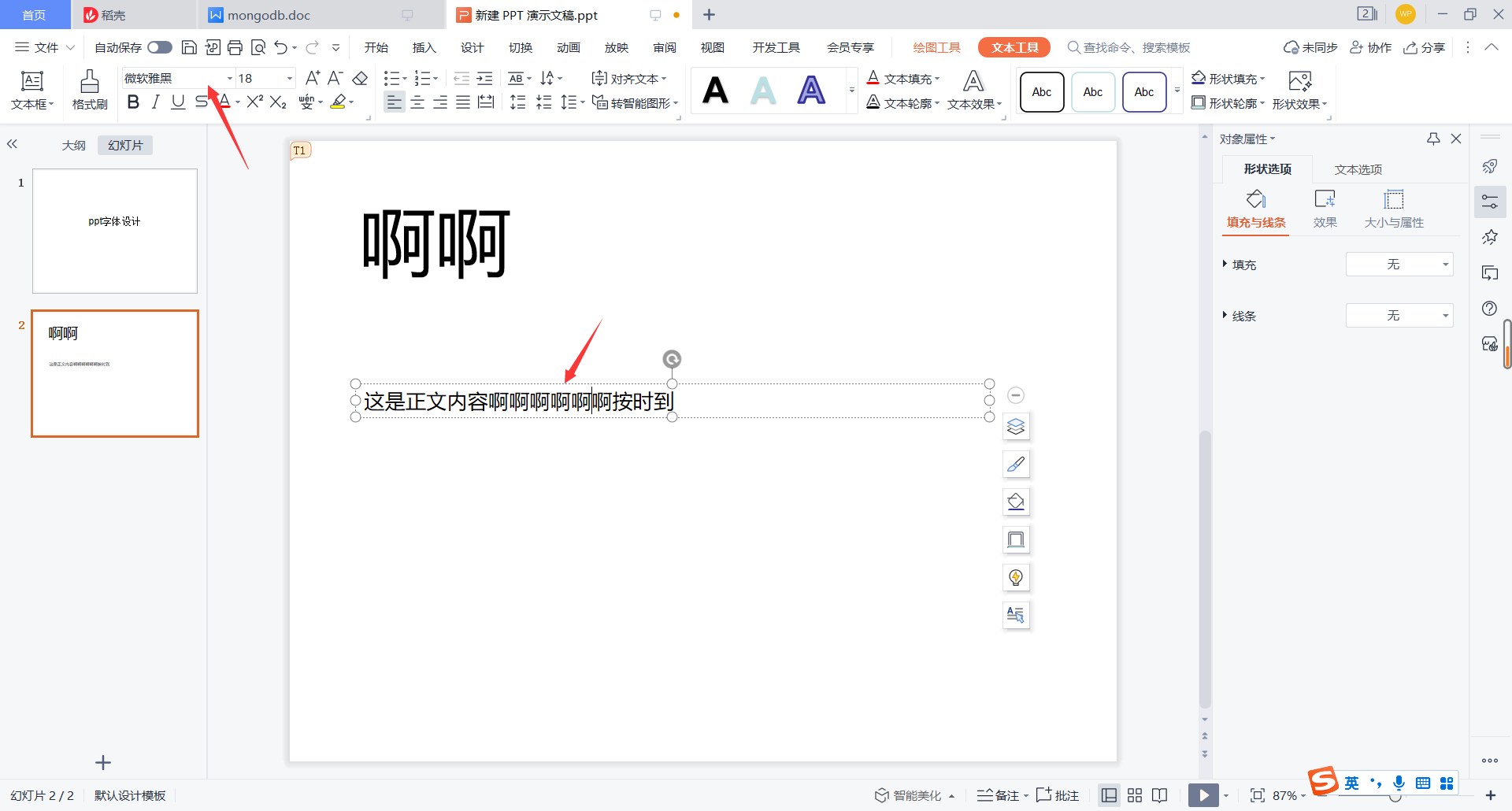1512x811 pixels.
Task: Toggle underline formatting
Action: [x=179, y=102]
